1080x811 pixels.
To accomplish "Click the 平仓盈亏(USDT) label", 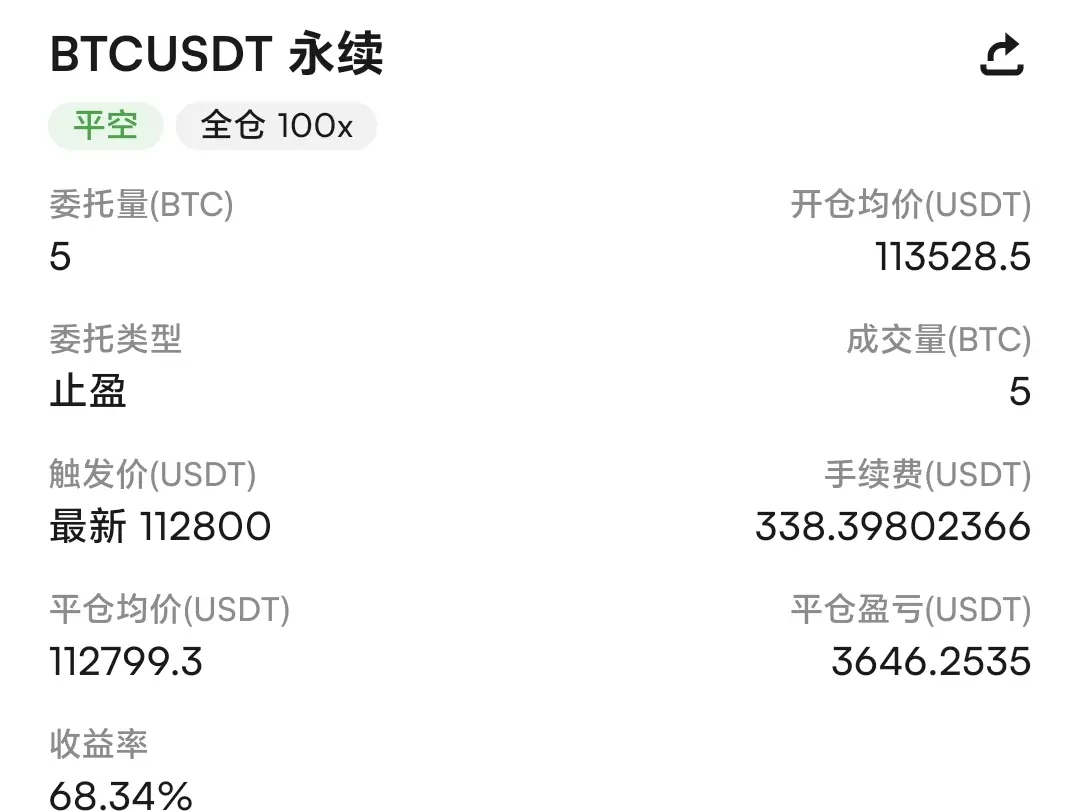I will coord(911,610).
